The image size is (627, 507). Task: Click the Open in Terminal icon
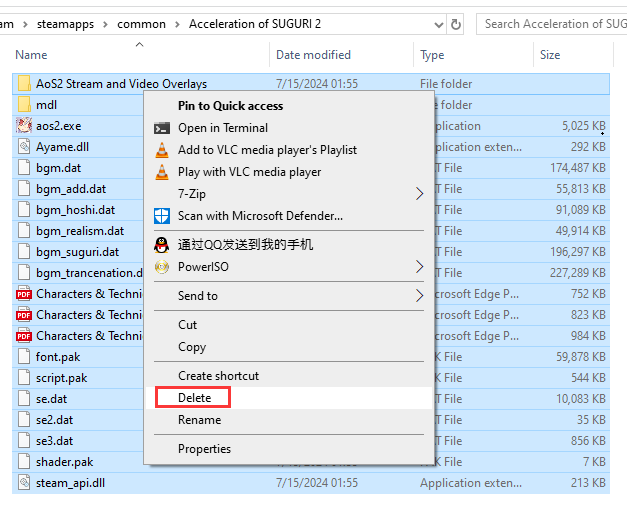(x=162, y=128)
